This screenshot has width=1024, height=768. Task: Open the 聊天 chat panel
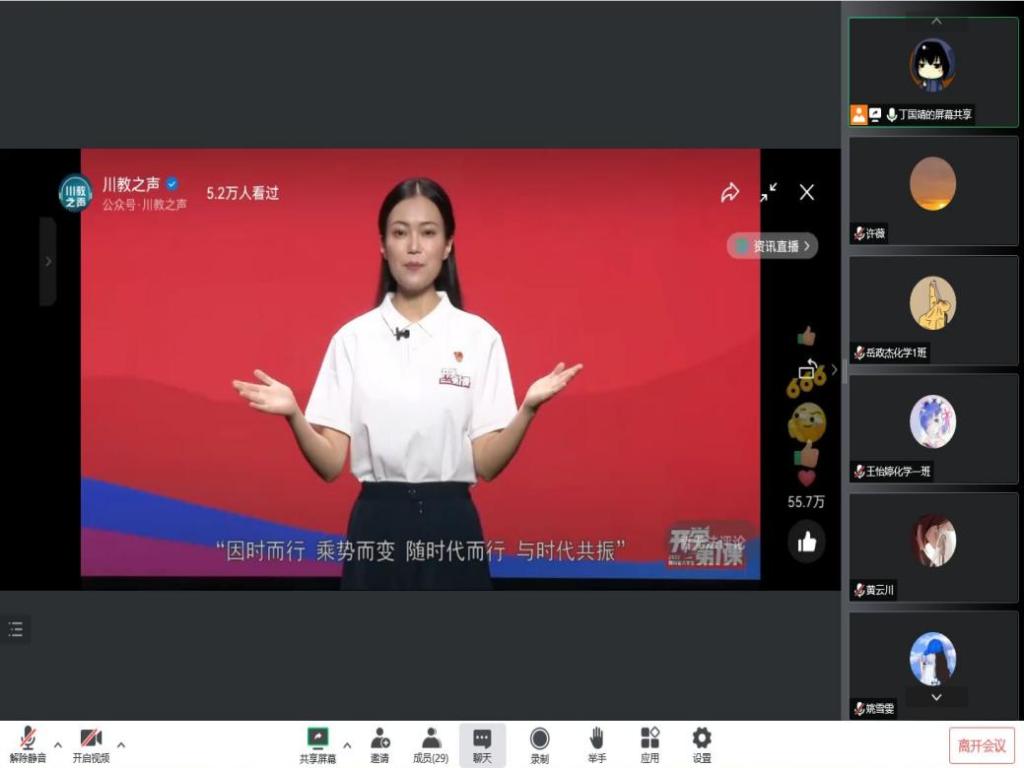click(482, 744)
